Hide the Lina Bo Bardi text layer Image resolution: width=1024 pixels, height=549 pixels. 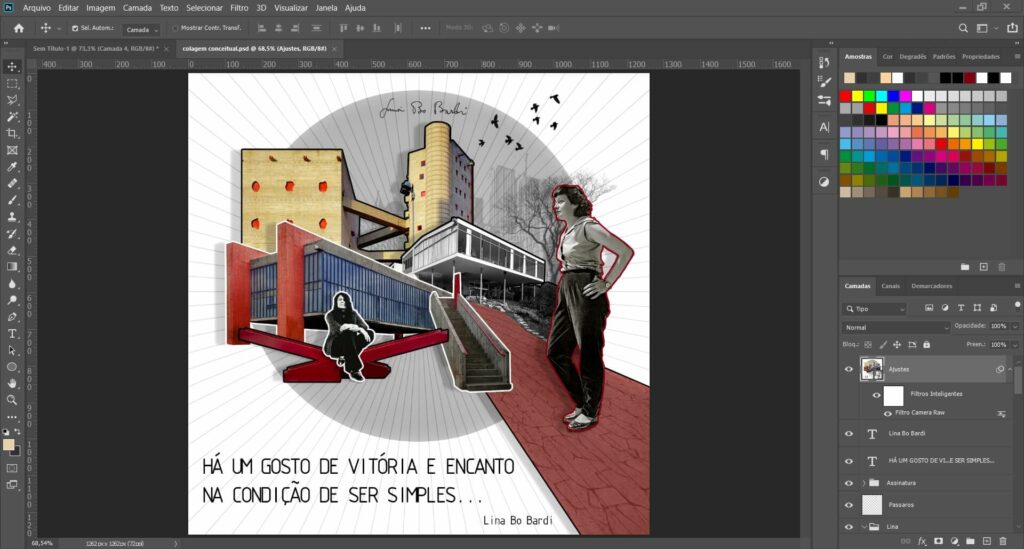[849, 433]
